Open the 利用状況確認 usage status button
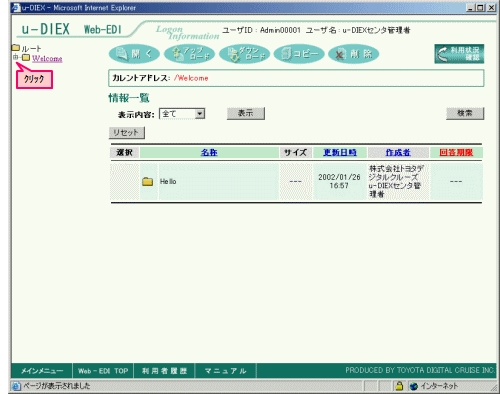This screenshot has height=394, width=500. tap(459, 54)
